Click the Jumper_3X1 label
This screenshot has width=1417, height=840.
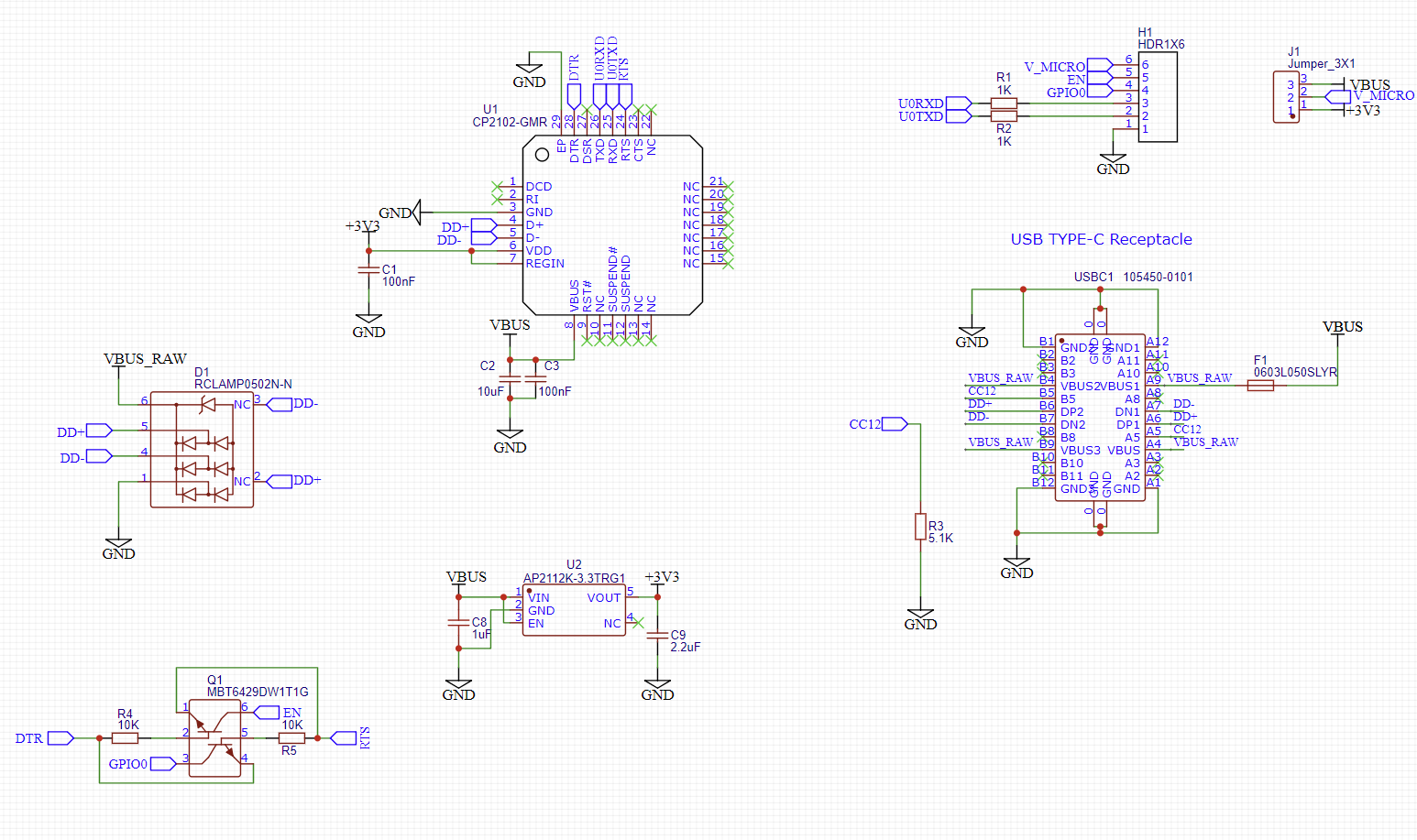(x=1322, y=64)
